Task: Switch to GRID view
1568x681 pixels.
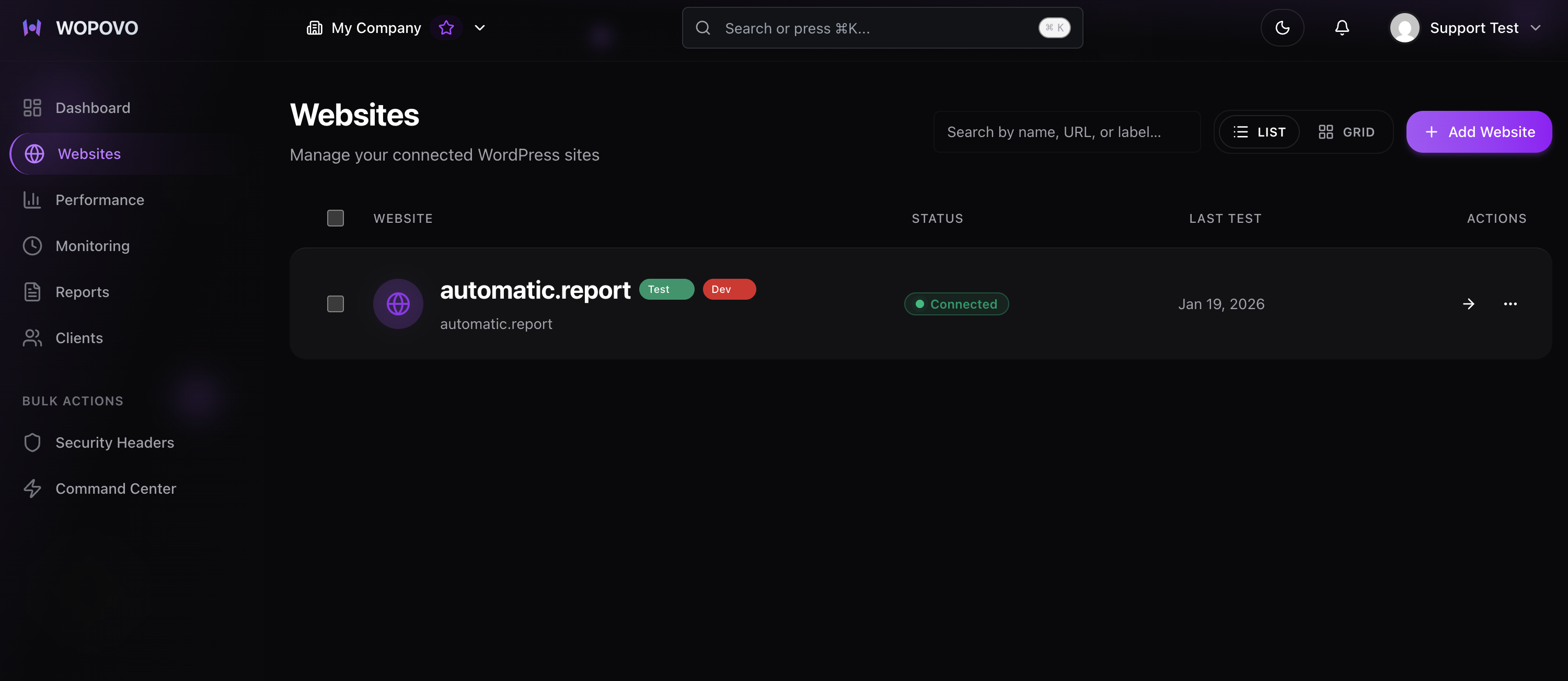Action: pyautogui.click(x=1346, y=132)
